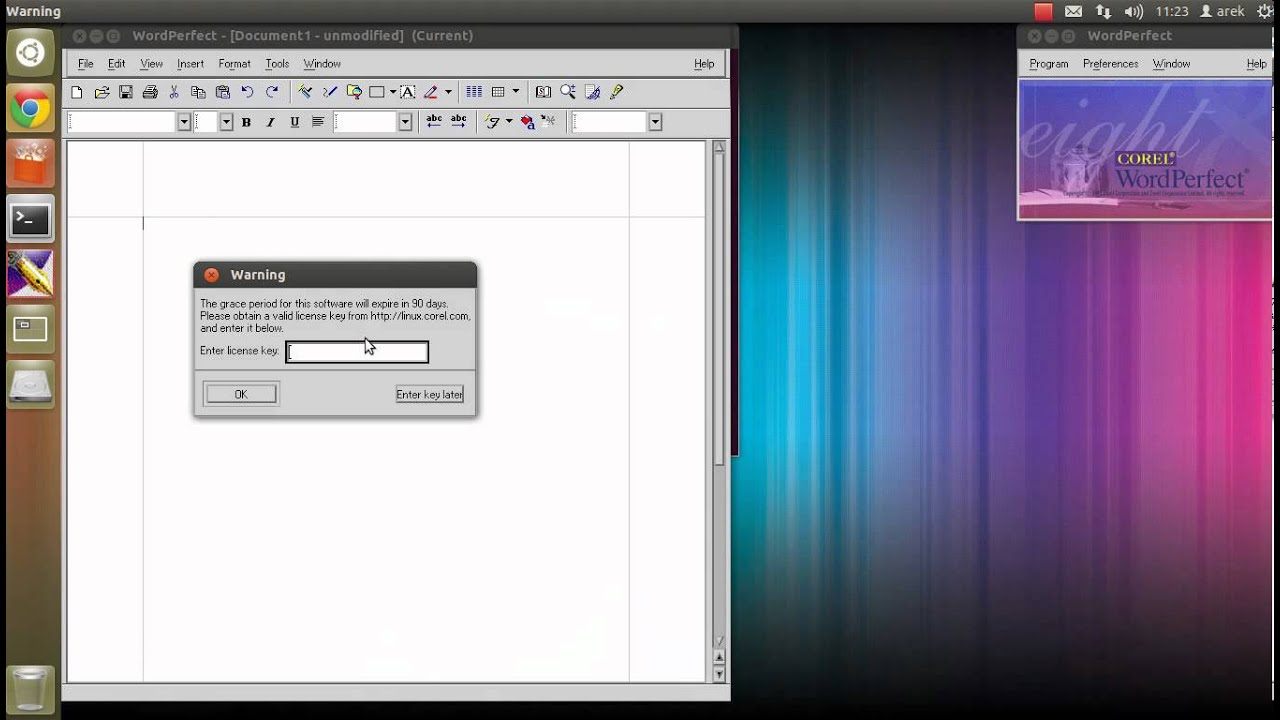Expand the style dropdown arrow after justification
1280x720 pixels.
click(x=405, y=122)
